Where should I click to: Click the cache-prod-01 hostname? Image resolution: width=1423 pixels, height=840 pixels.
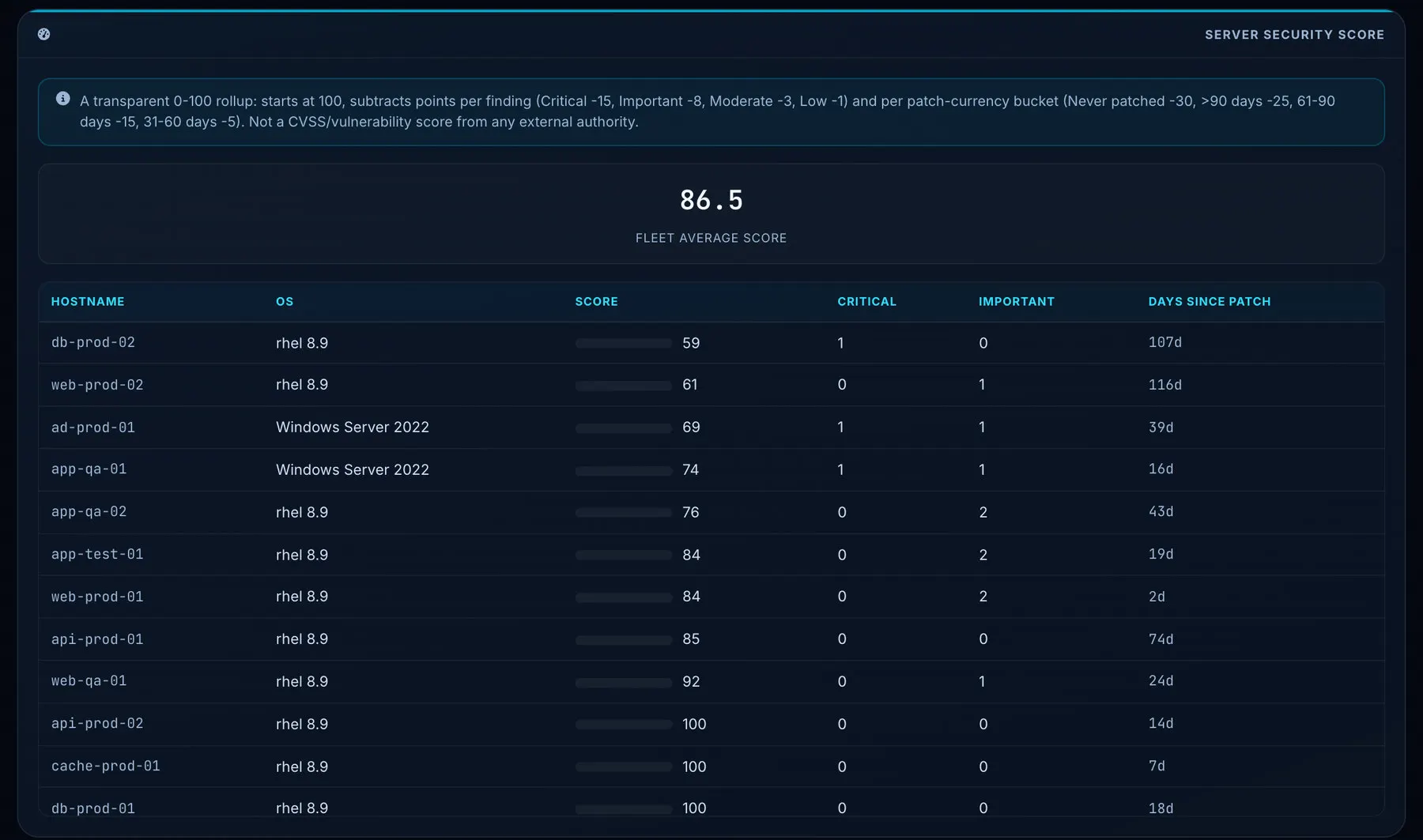(x=106, y=766)
